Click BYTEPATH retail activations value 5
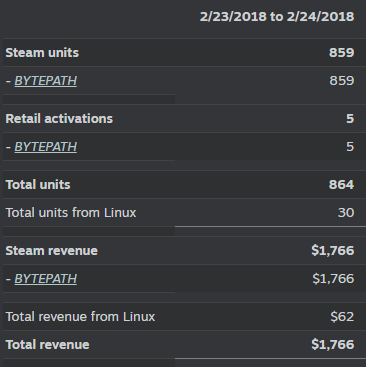Viewport: 366px width, 367px height. coord(350,147)
